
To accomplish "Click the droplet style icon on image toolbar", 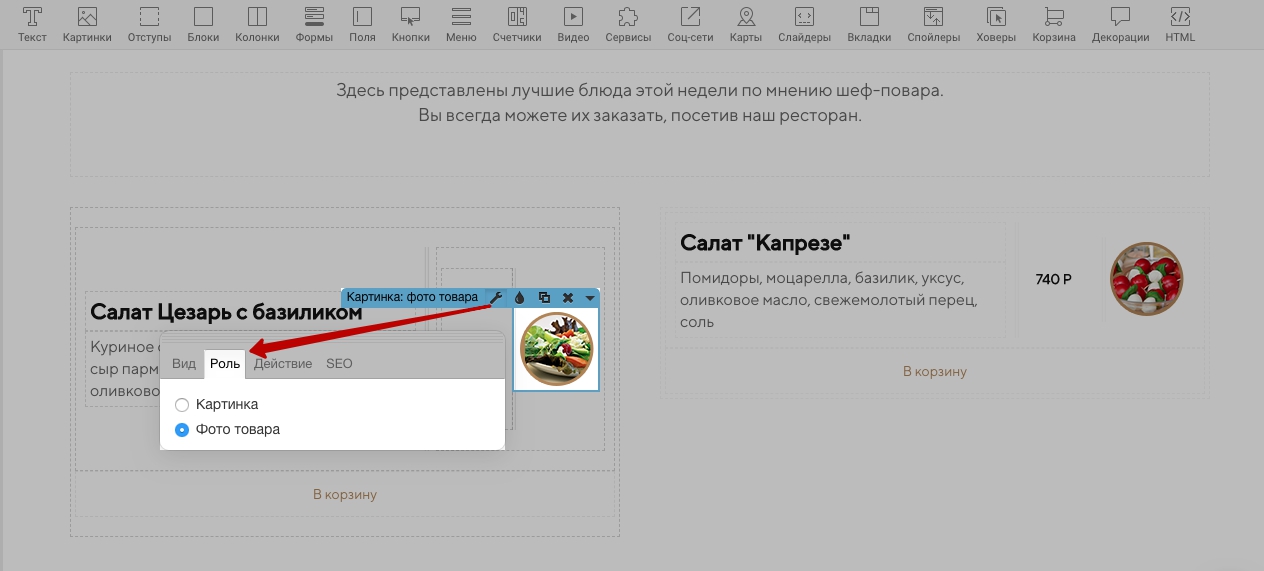I will (x=520, y=298).
